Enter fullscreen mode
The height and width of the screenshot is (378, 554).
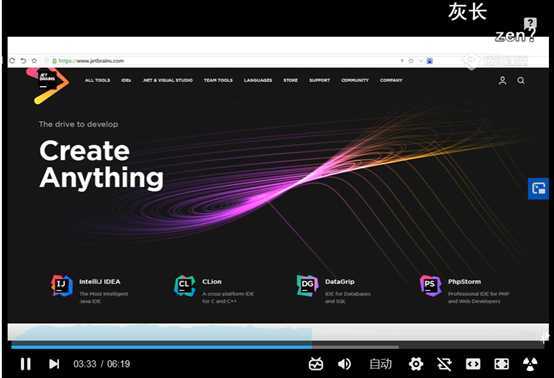pyautogui.click(x=502, y=364)
